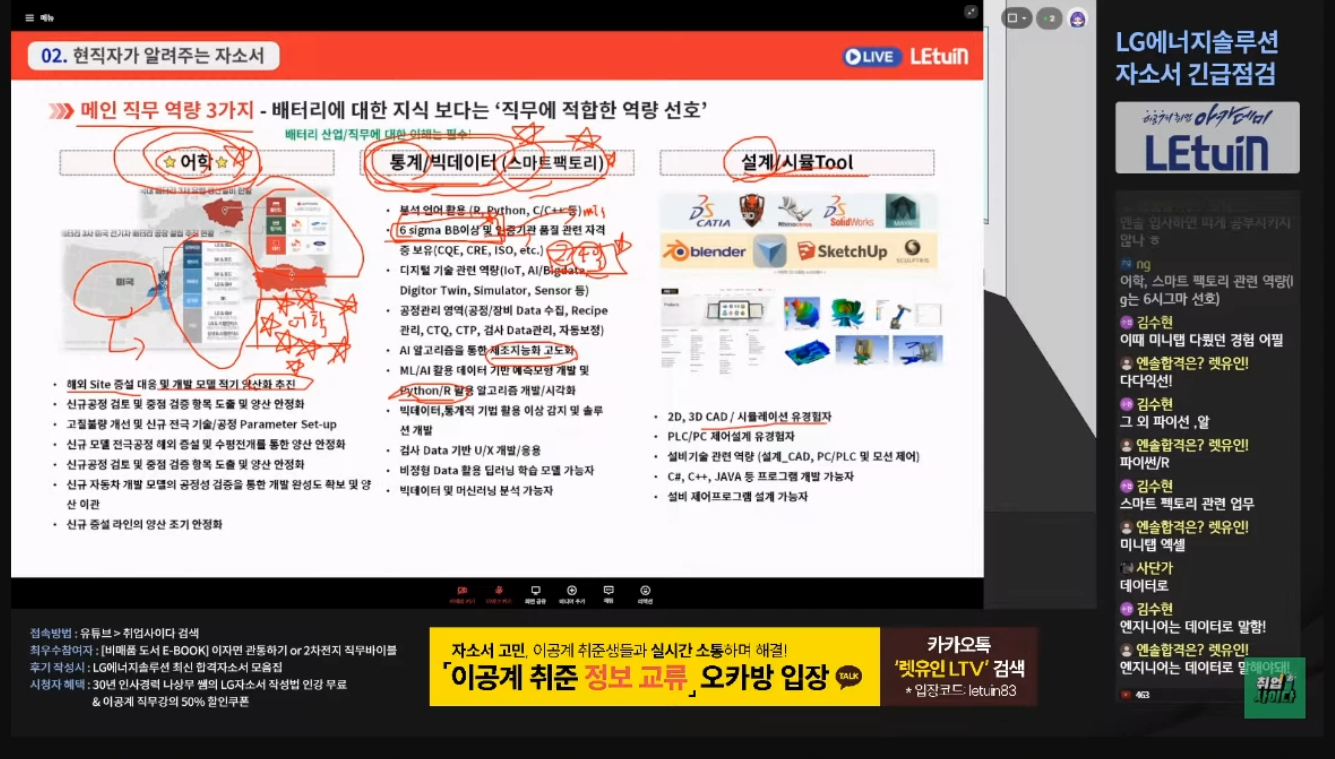The width and height of the screenshot is (1335, 759).
Task: Click the participants count badge showing 2
Action: 1048,18
